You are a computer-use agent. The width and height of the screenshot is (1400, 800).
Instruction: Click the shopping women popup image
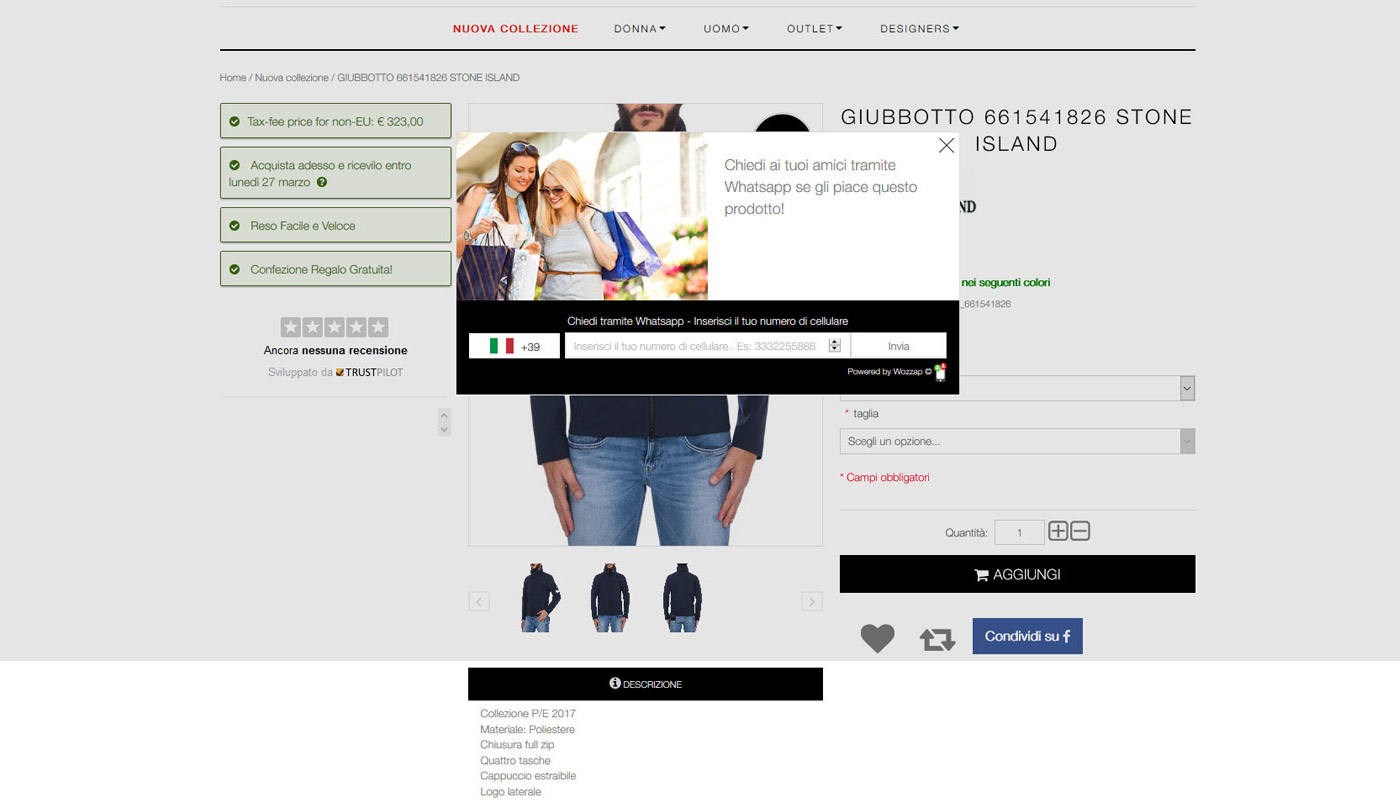pos(582,216)
